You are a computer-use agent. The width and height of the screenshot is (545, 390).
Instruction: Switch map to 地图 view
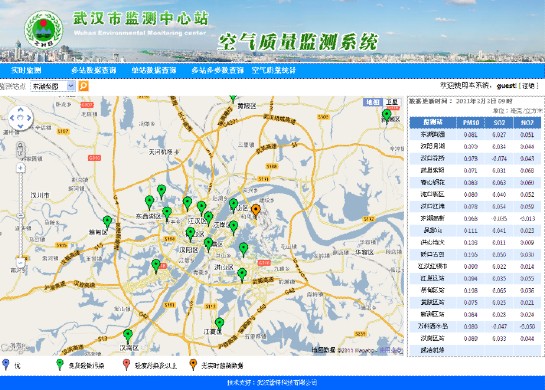point(373,102)
